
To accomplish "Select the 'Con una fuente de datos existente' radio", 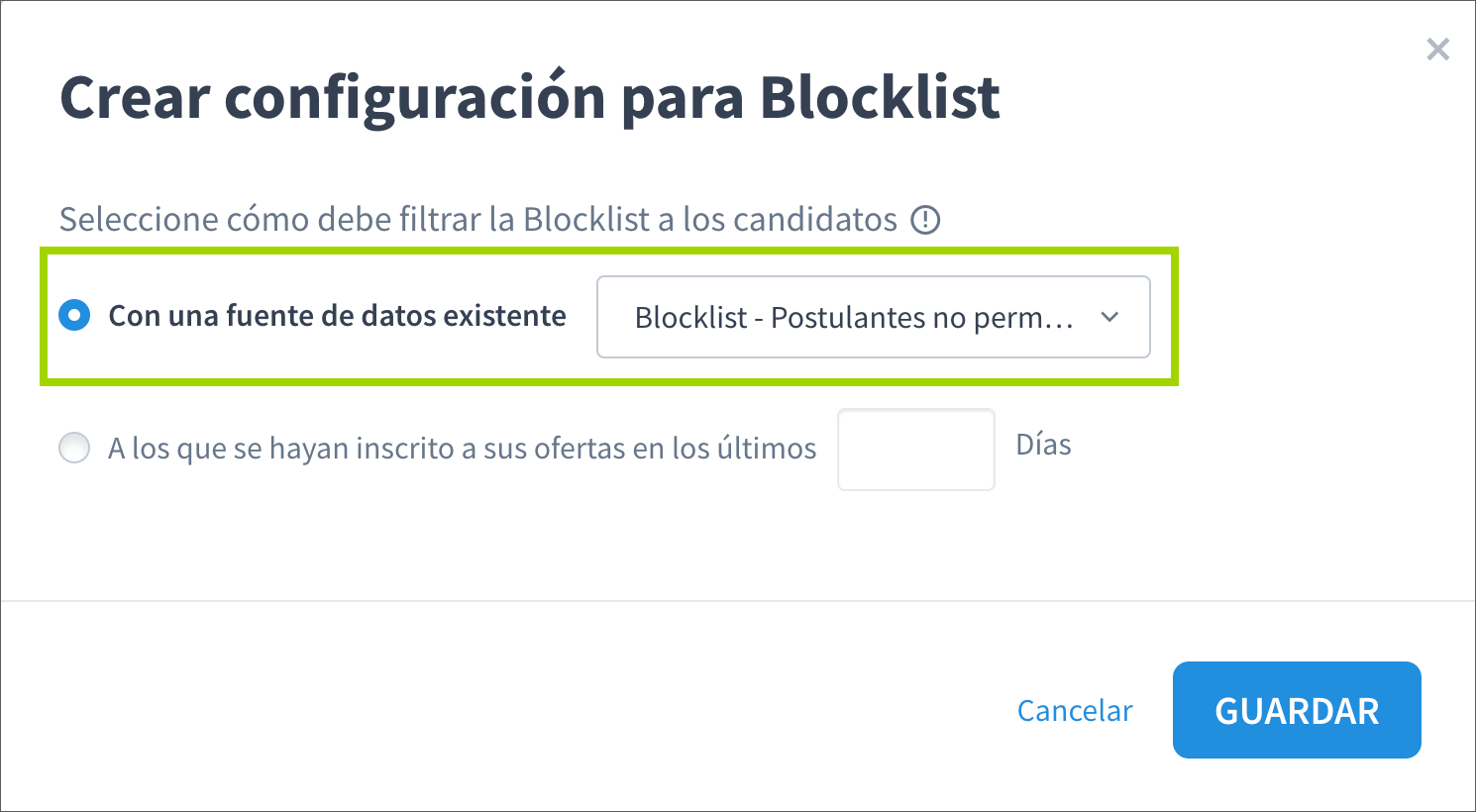I will (74, 315).
